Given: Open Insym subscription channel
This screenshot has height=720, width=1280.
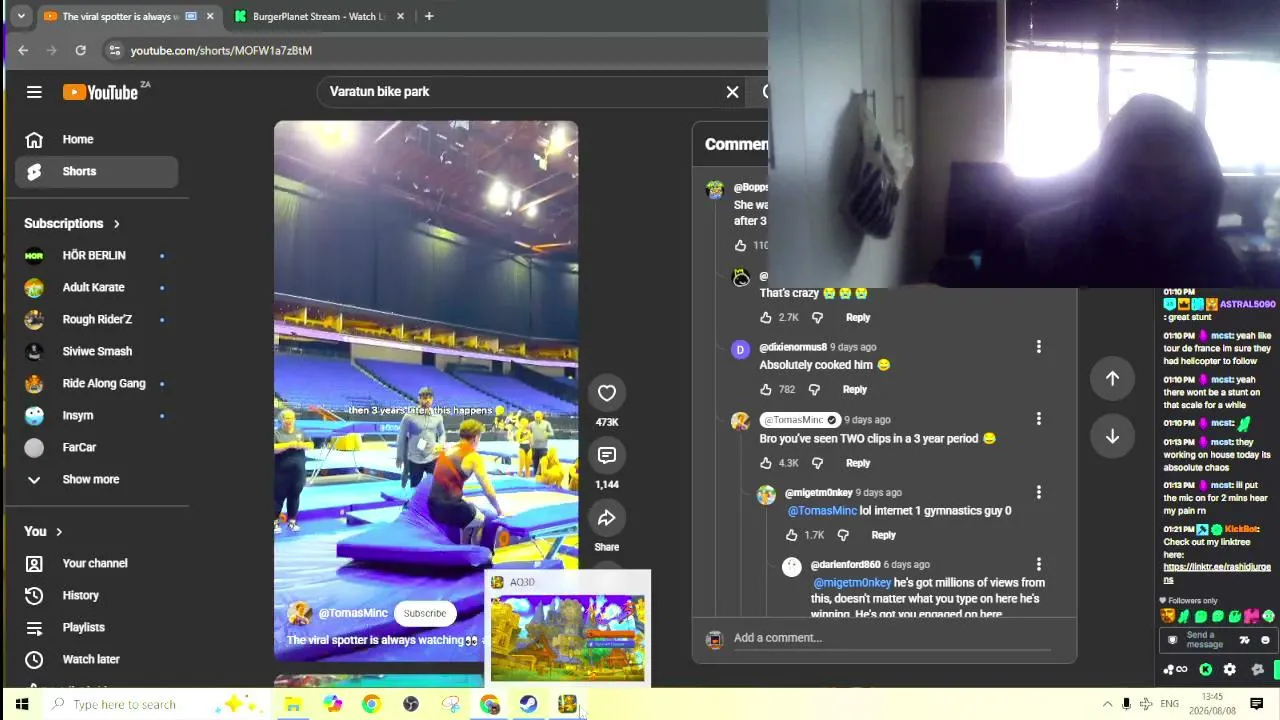Looking at the screenshot, I should click(96, 415).
